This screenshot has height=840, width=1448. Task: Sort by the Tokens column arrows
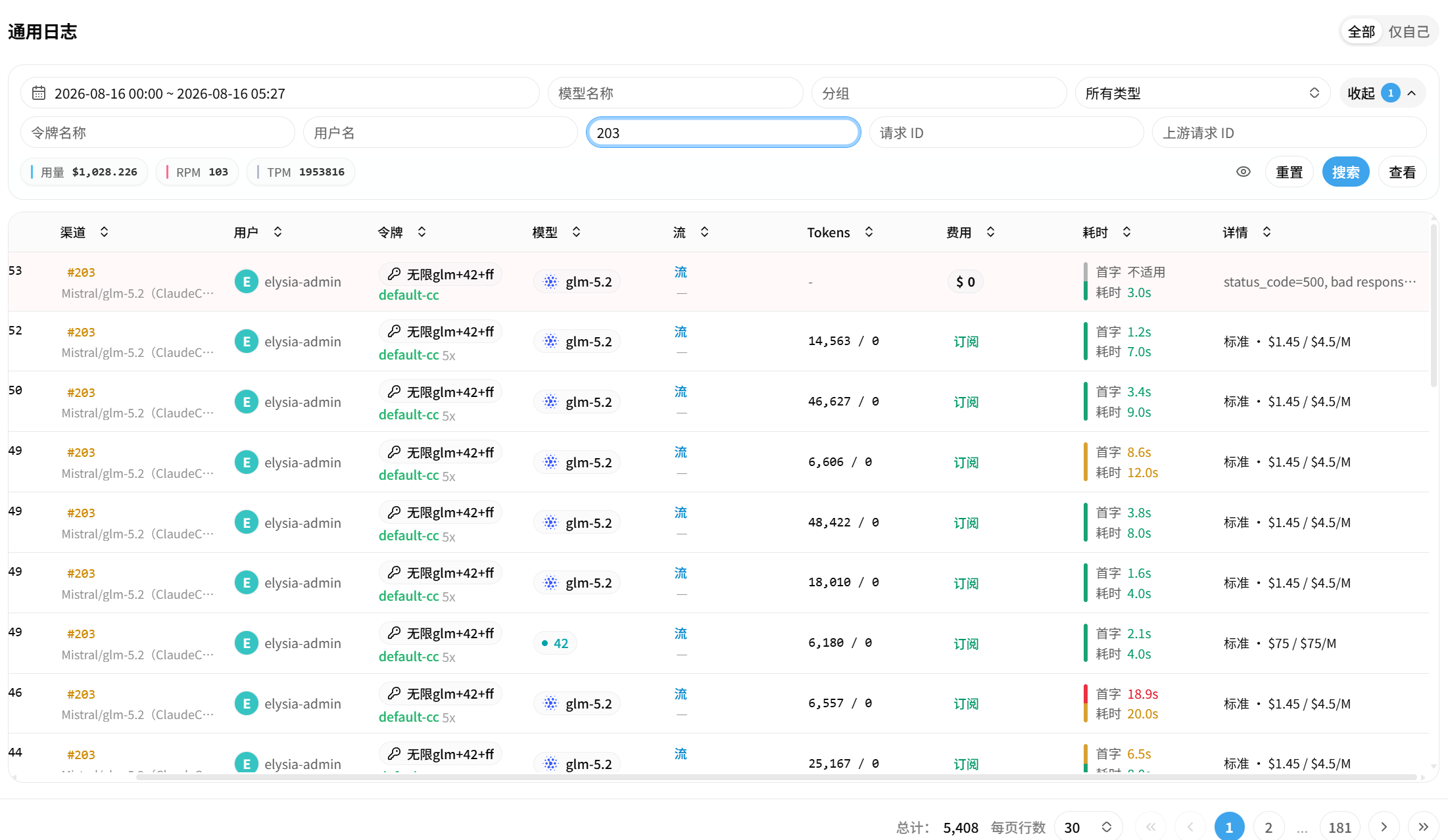click(869, 232)
